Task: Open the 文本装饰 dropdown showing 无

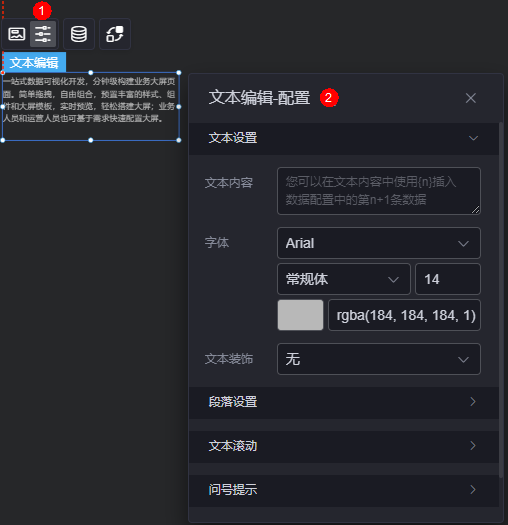Action: [379, 359]
